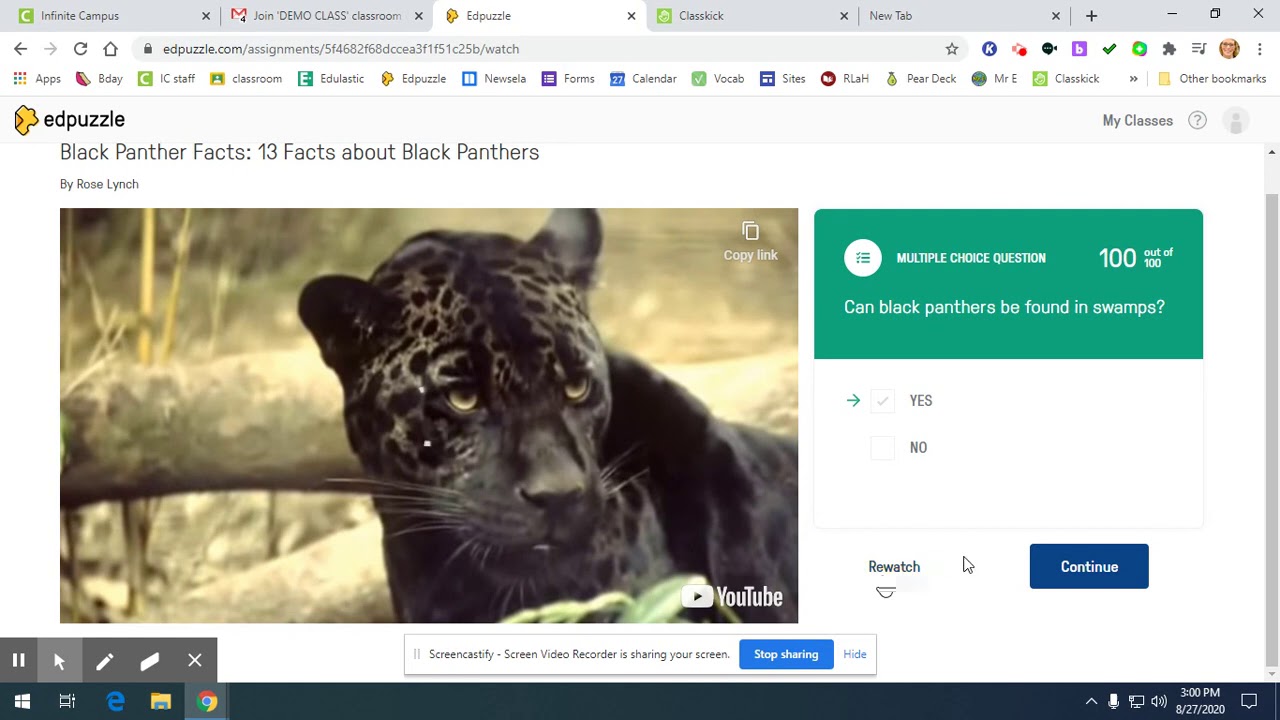Viewport: 1280px width, 720px height.
Task: Open the Mr E bookmark
Action: (x=995, y=78)
